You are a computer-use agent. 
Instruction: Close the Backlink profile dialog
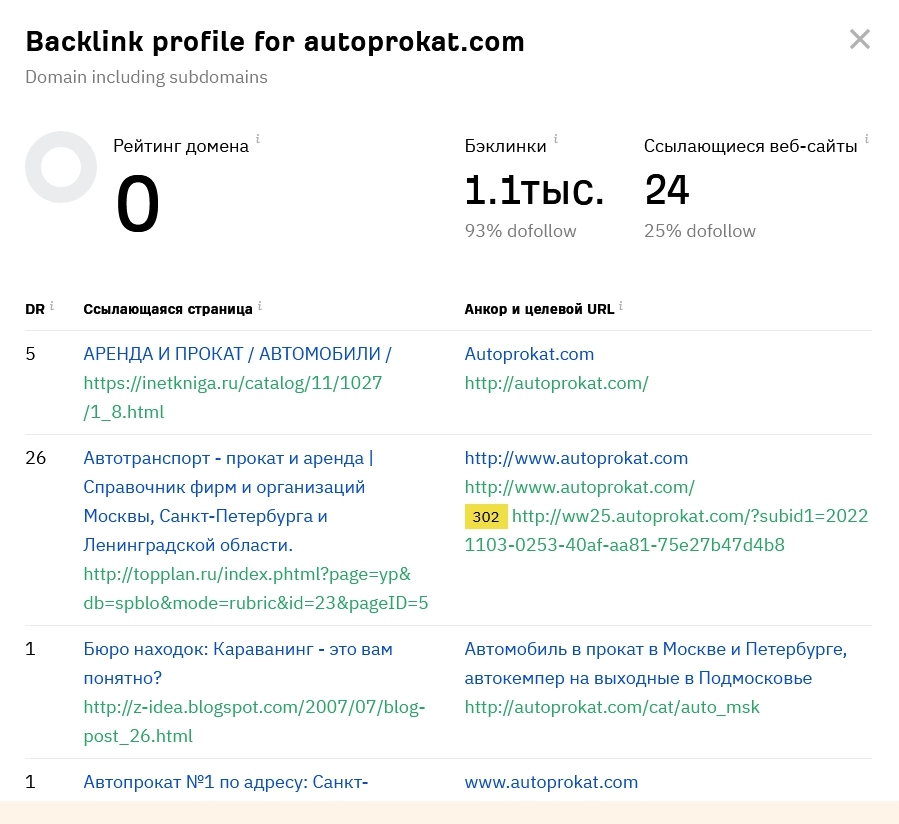(x=859, y=40)
